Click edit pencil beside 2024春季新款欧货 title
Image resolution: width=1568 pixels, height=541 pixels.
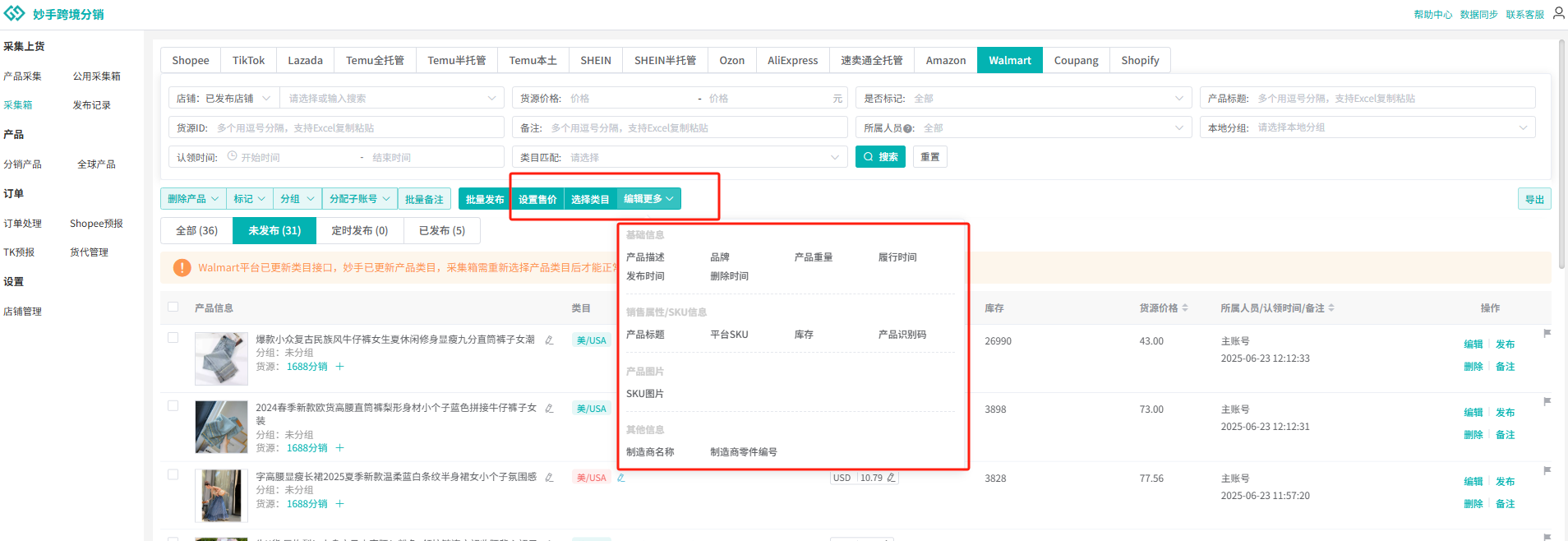[549, 408]
